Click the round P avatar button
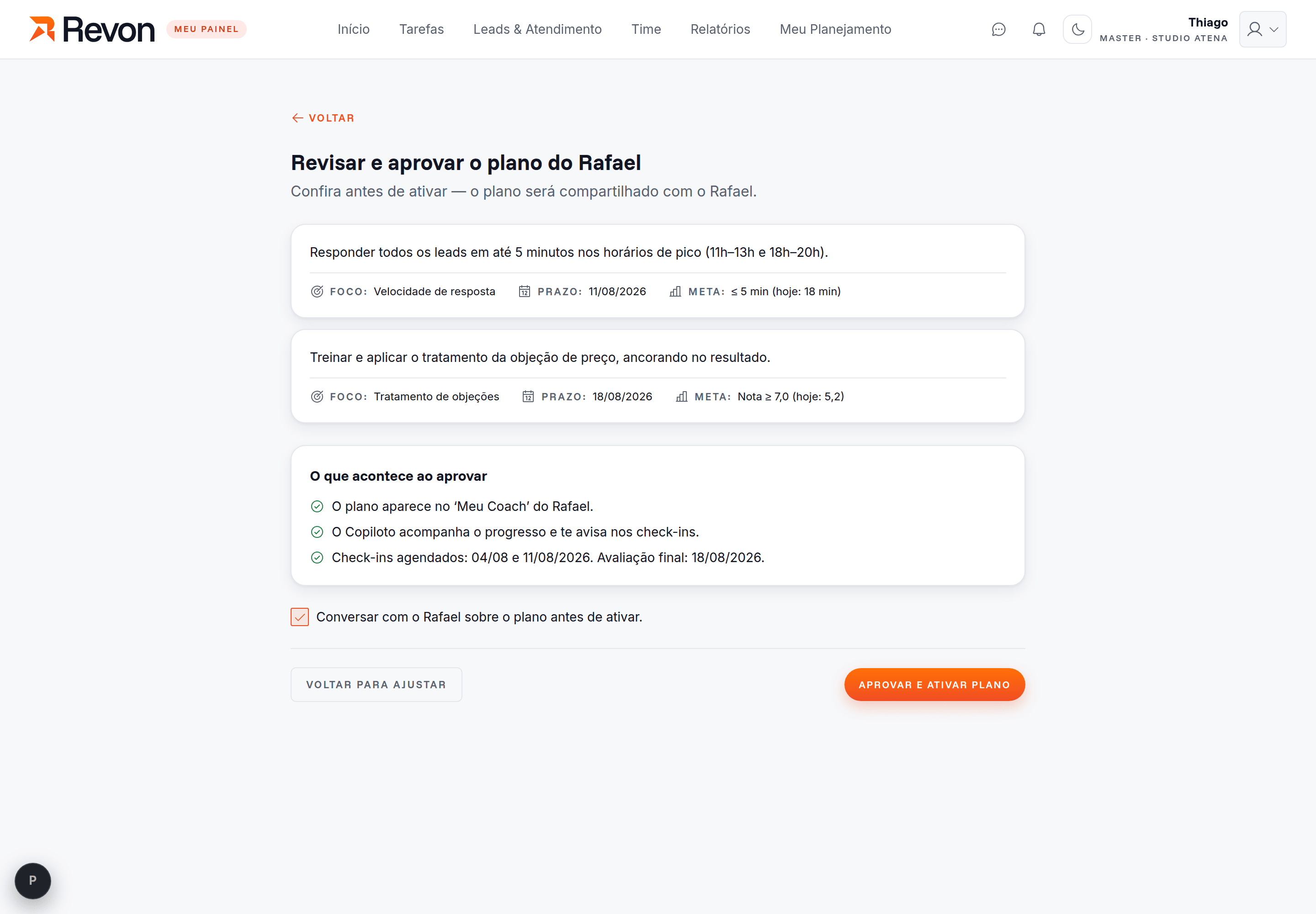The width and height of the screenshot is (1316, 914). 32,880
